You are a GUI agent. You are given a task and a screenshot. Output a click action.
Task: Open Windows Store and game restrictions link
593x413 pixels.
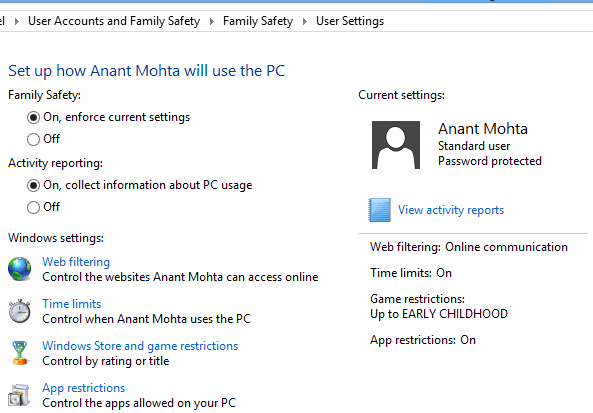coord(140,346)
